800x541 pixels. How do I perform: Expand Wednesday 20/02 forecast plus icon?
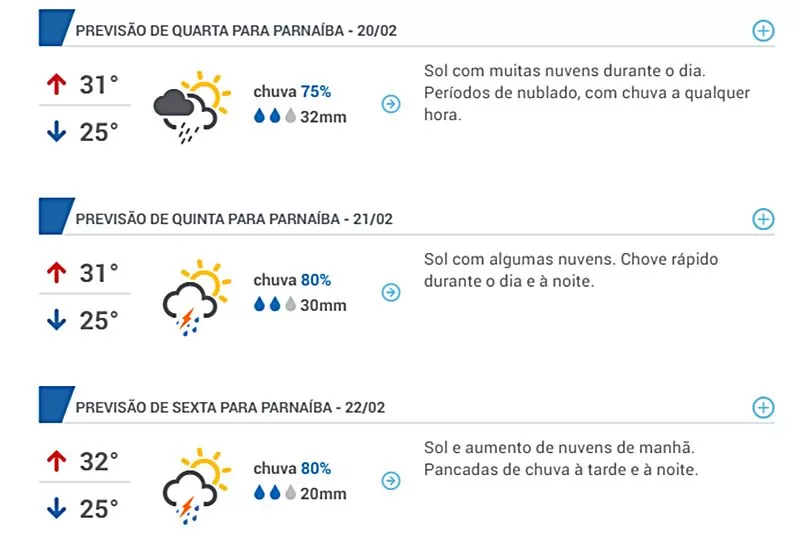tap(763, 31)
